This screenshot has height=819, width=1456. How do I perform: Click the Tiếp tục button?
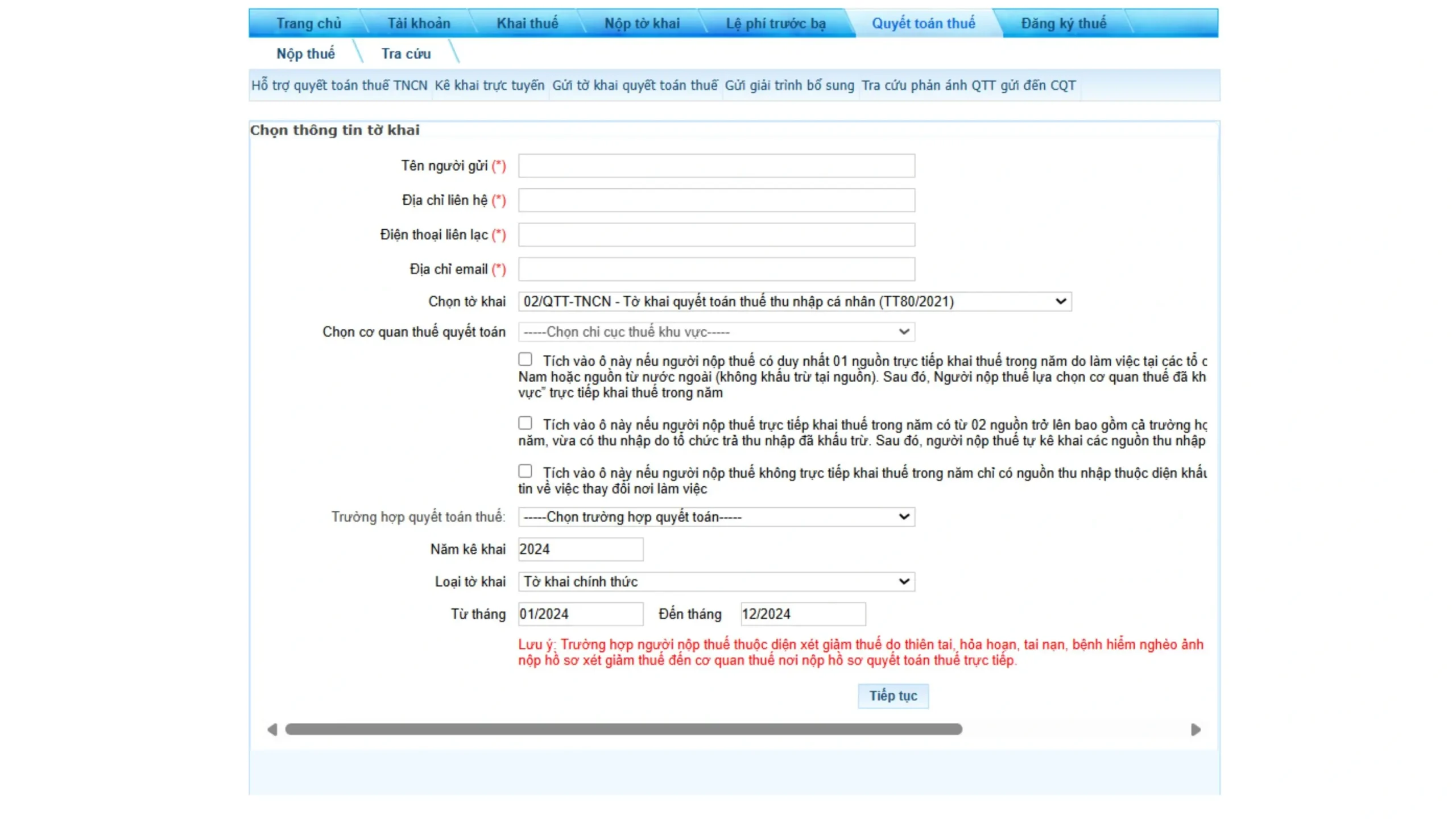[x=893, y=696]
